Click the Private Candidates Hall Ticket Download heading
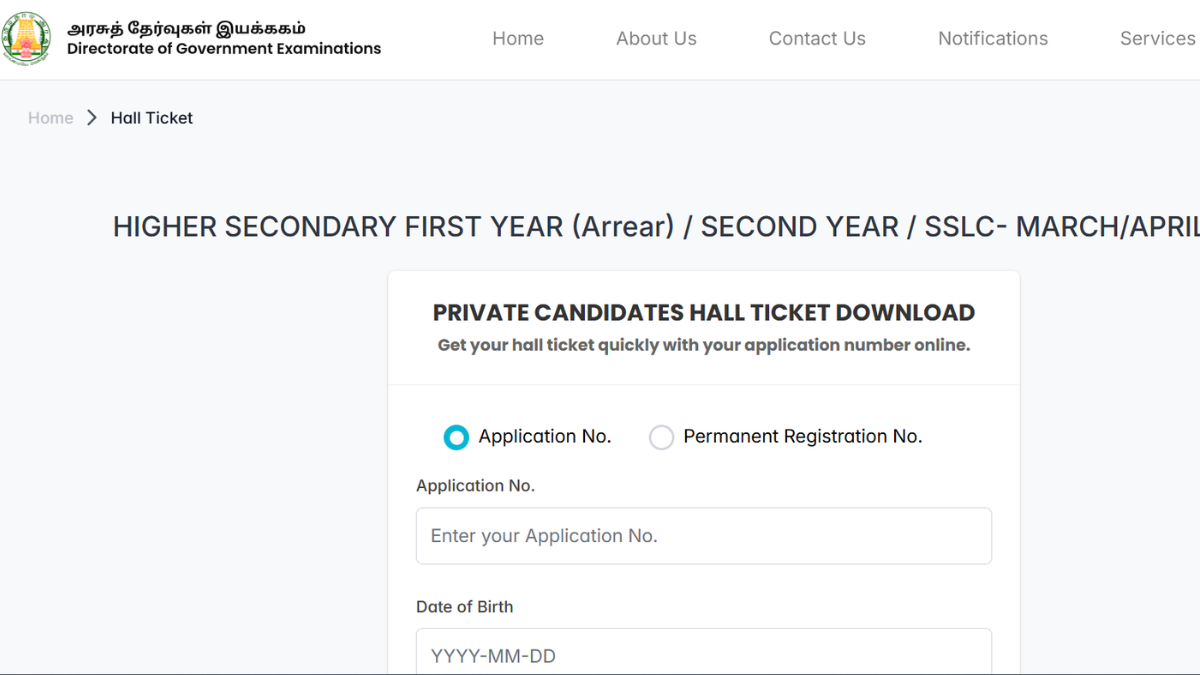This screenshot has height=675, width=1200. pos(703,313)
